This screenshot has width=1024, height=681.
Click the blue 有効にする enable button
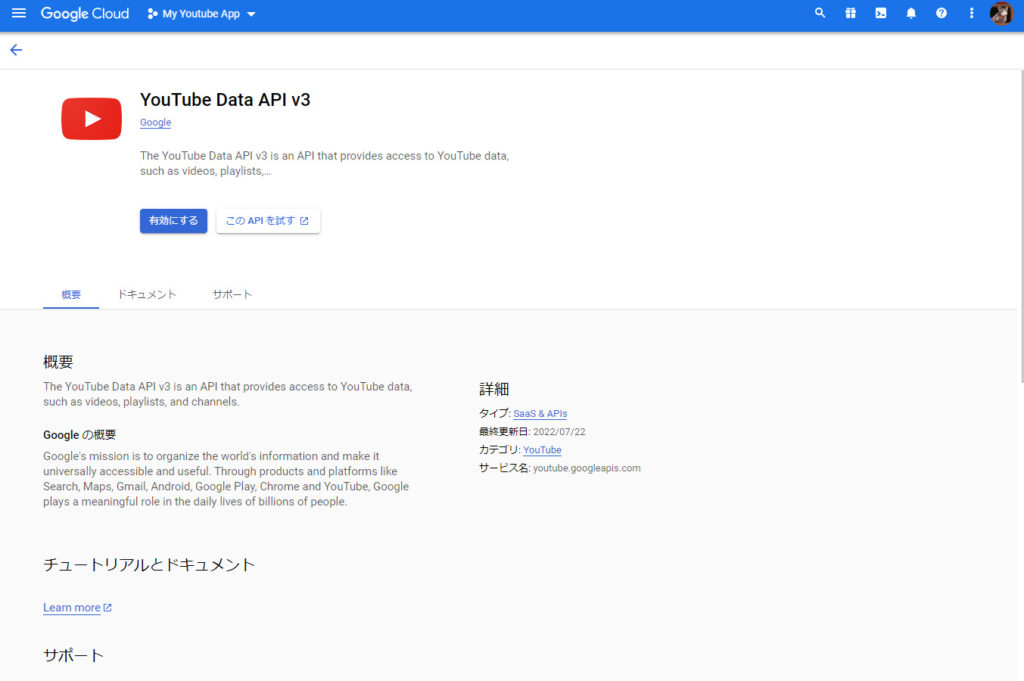pos(173,221)
